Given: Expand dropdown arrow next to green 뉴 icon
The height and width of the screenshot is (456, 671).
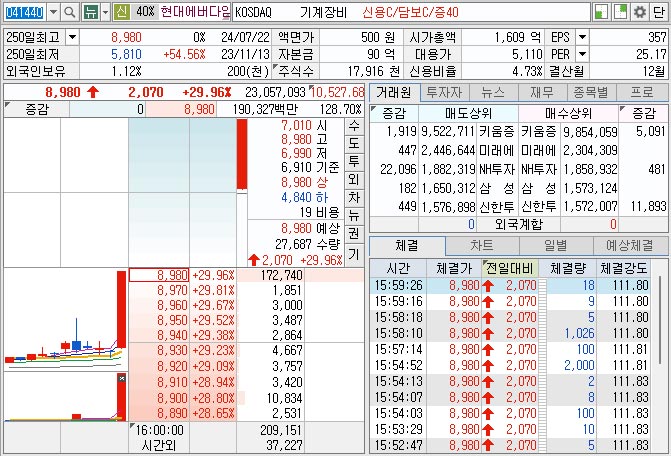Looking at the screenshot, I should 105,12.
